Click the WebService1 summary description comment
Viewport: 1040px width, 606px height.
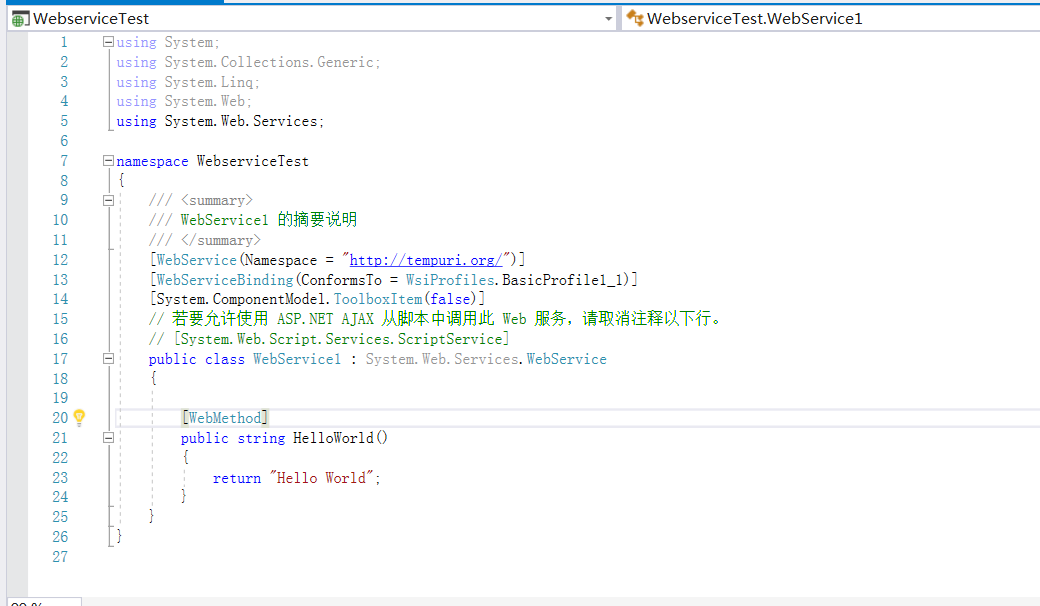pos(253,219)
